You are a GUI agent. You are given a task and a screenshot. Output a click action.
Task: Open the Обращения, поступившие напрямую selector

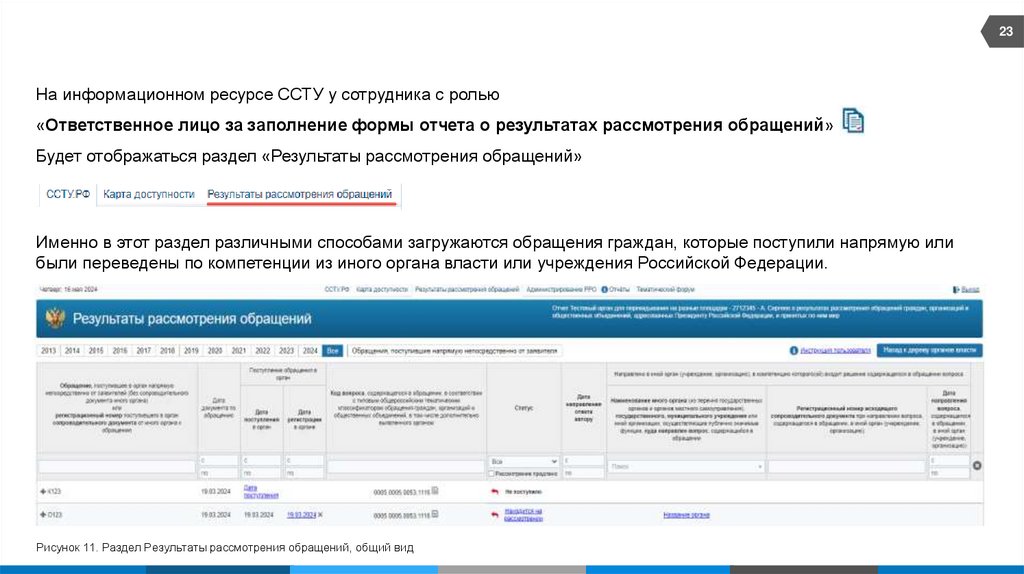455,351
